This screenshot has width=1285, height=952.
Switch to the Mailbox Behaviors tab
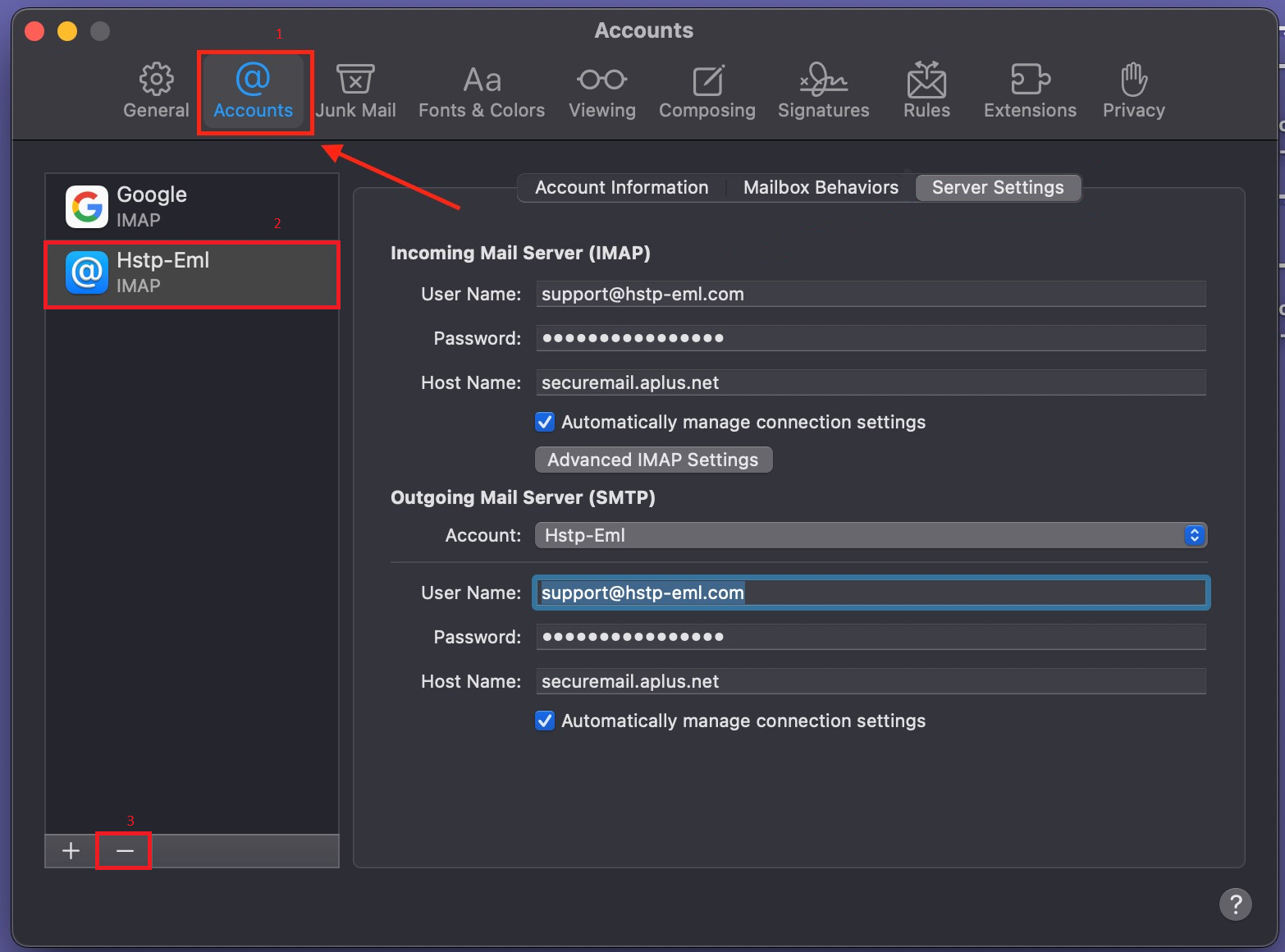(821, 188)
